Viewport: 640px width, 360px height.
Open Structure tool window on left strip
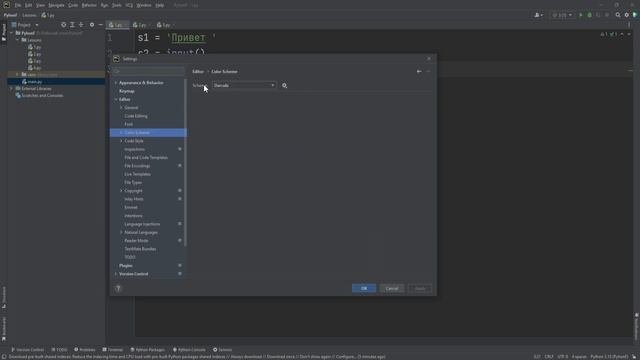pyautogui.click(x=4, y=297)
